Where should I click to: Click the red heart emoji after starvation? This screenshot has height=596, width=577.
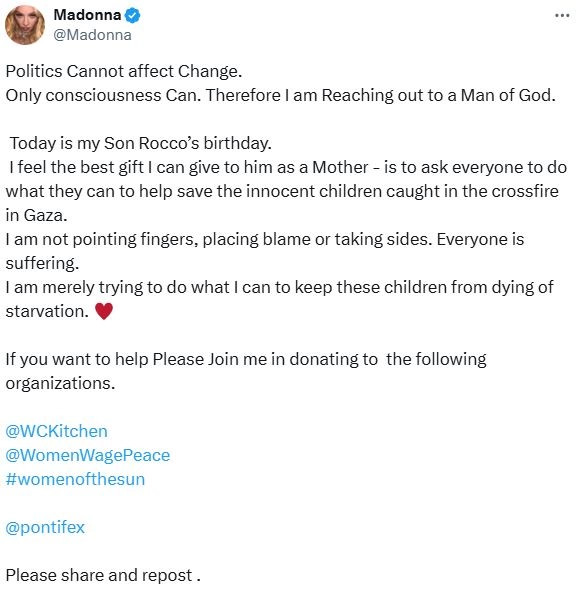(x=104, y=311)
